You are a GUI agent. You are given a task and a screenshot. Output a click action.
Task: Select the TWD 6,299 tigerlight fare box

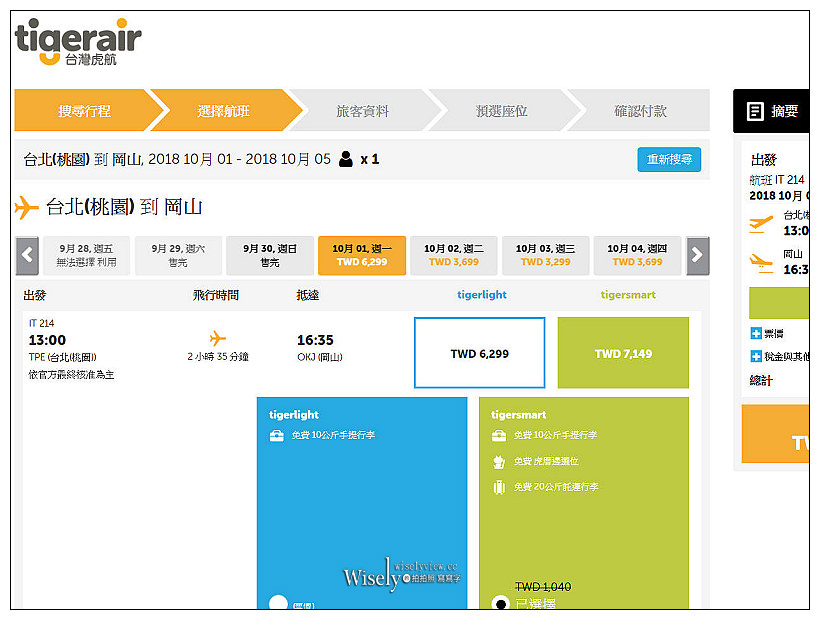click(x=479, y=352)
